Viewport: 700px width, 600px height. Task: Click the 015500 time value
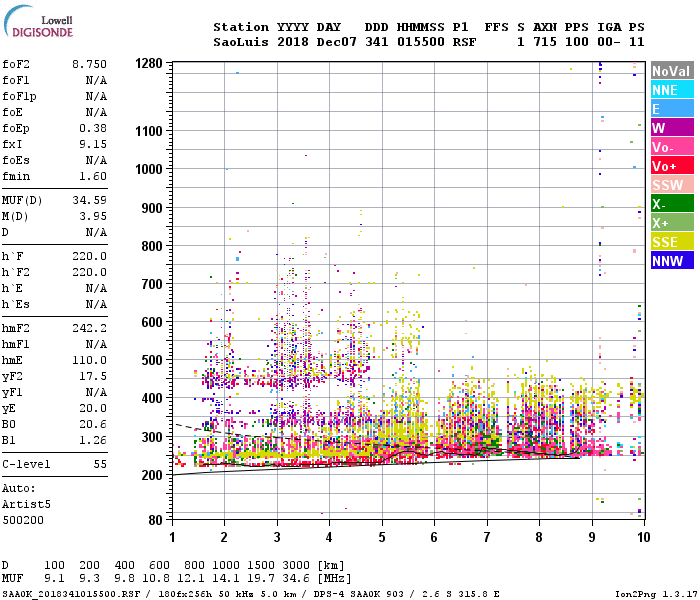click(x=421, y=42)
